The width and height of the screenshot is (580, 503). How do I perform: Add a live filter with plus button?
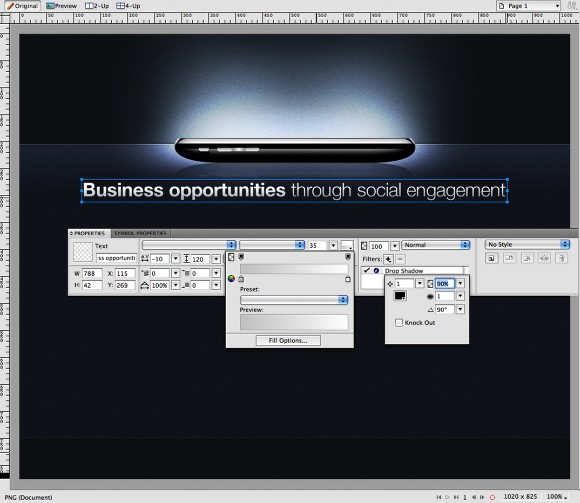tap(388, 259)
